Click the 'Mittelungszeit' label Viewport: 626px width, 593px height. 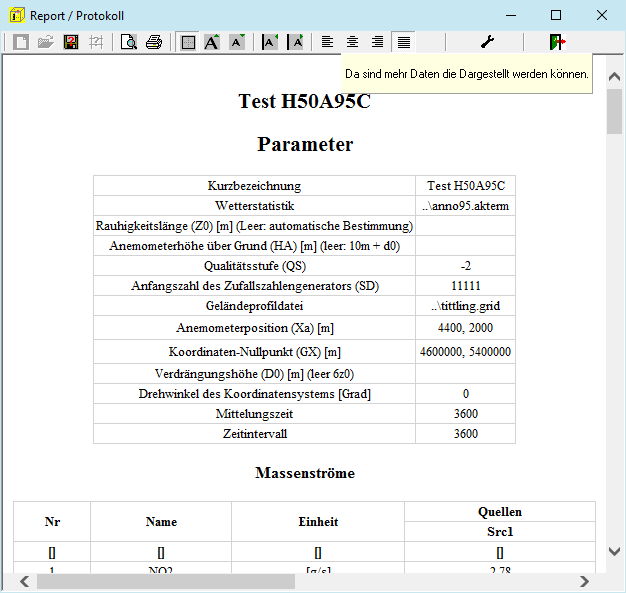tap(254, 414)
